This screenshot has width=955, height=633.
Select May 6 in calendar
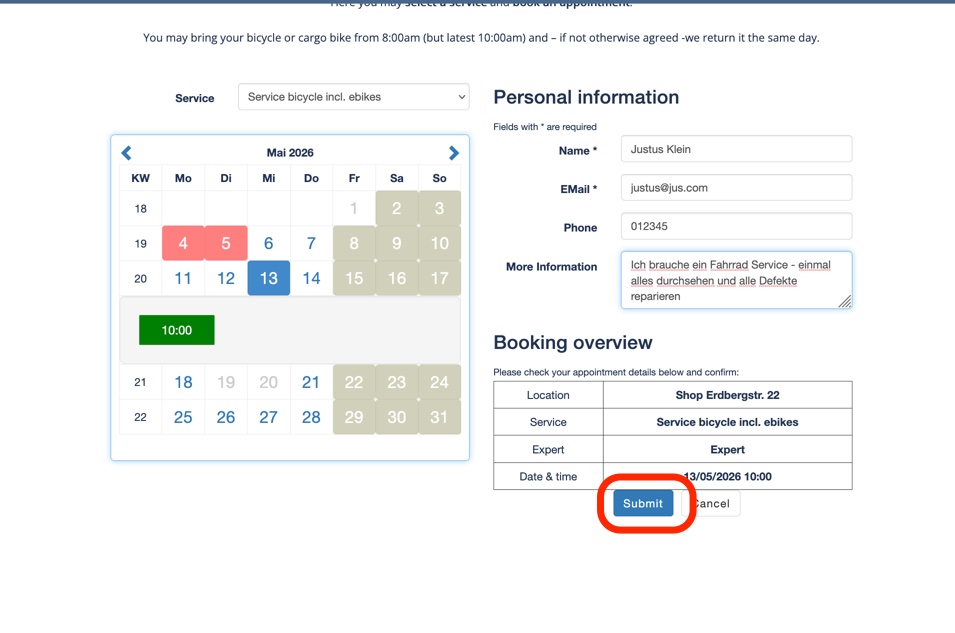(268, 243)
